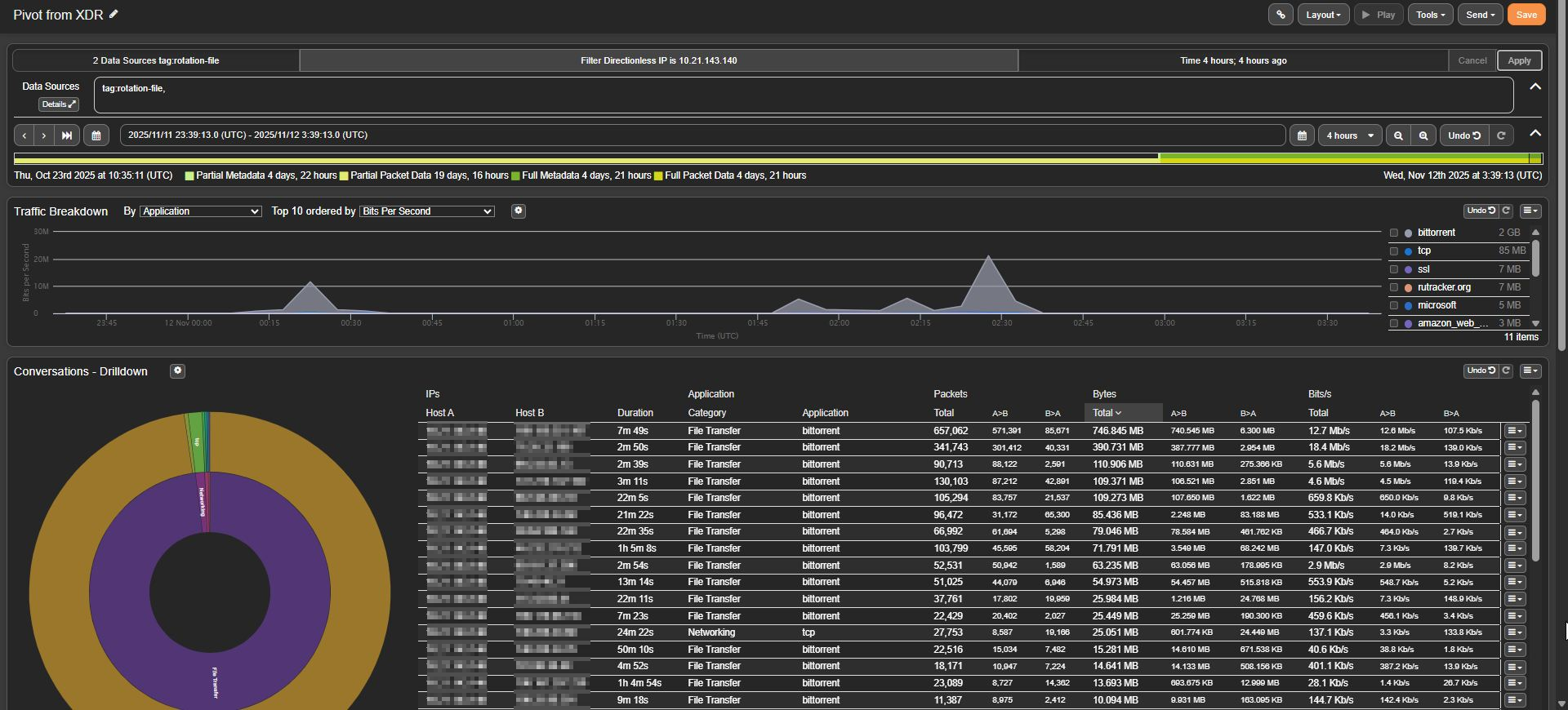This screenshot has width=1568, height=710.
Task: Open data source Details
Action: [59, 104]
